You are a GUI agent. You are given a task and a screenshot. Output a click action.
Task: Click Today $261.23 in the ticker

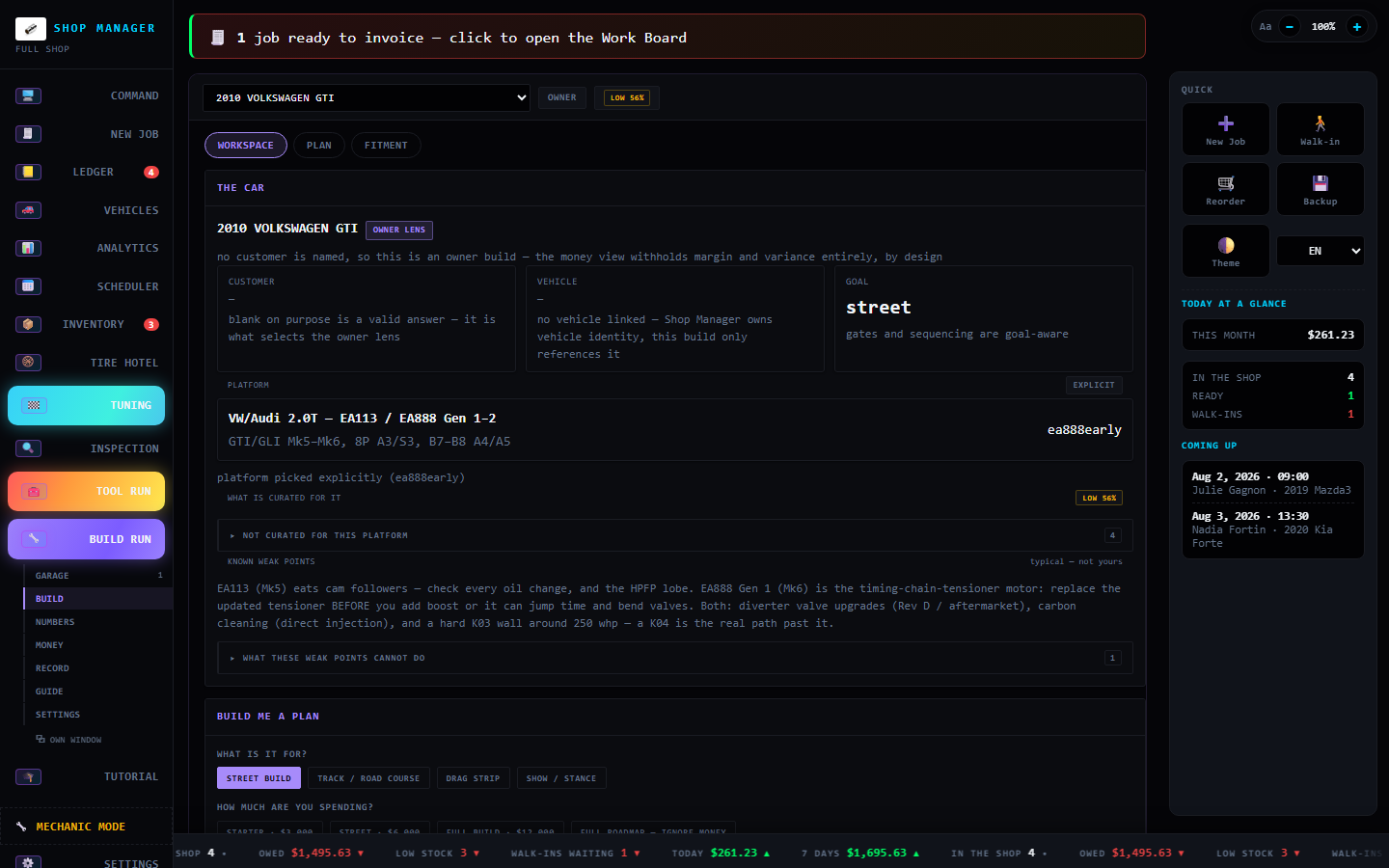(x=721, y=853)
